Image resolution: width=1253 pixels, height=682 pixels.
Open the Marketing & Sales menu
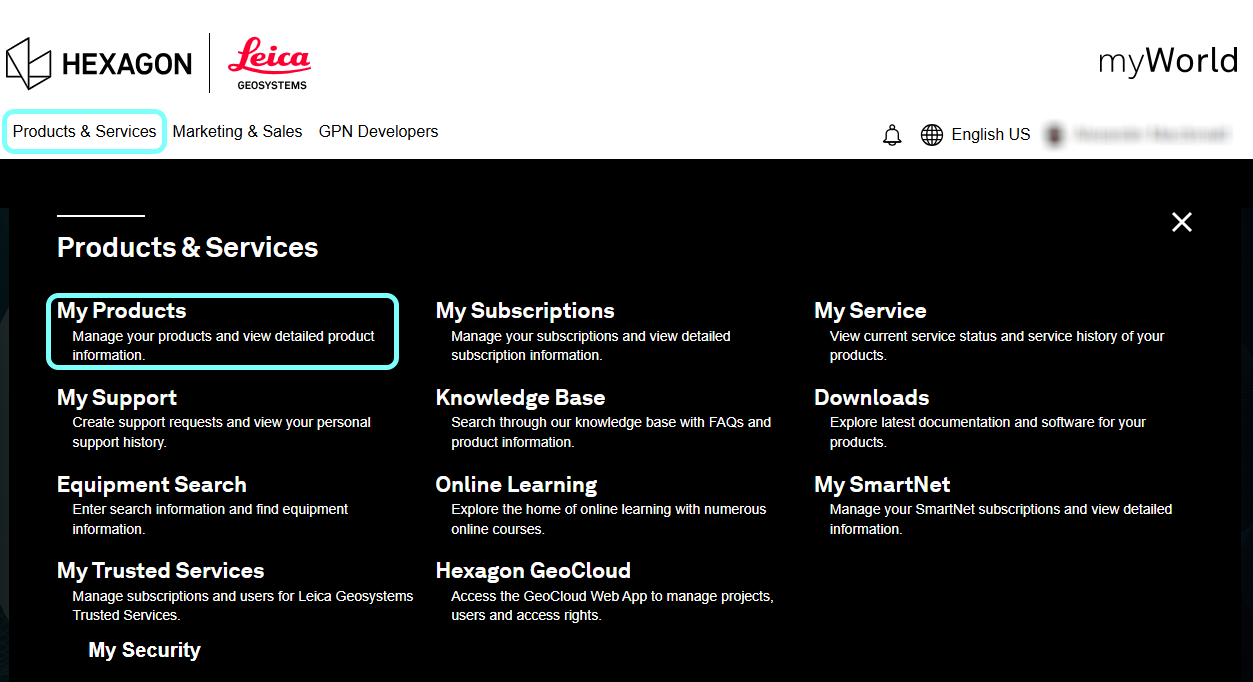(237, 132)
